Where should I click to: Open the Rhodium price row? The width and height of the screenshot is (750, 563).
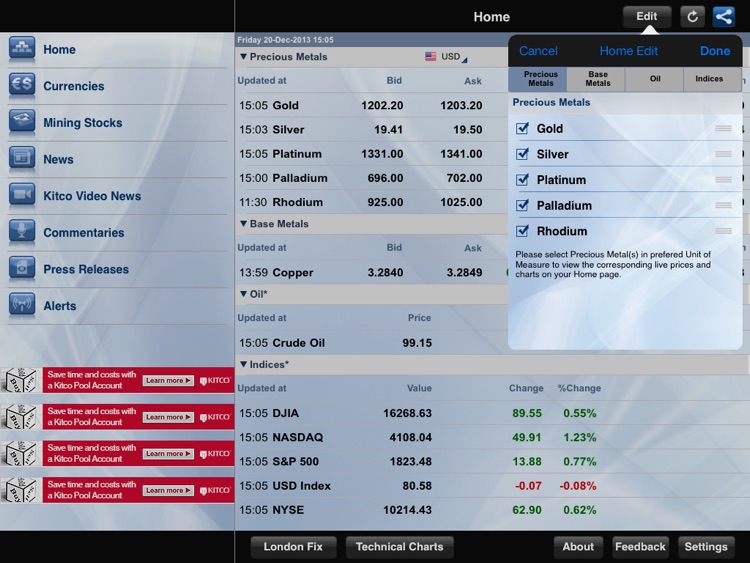(x=371, y=202)
